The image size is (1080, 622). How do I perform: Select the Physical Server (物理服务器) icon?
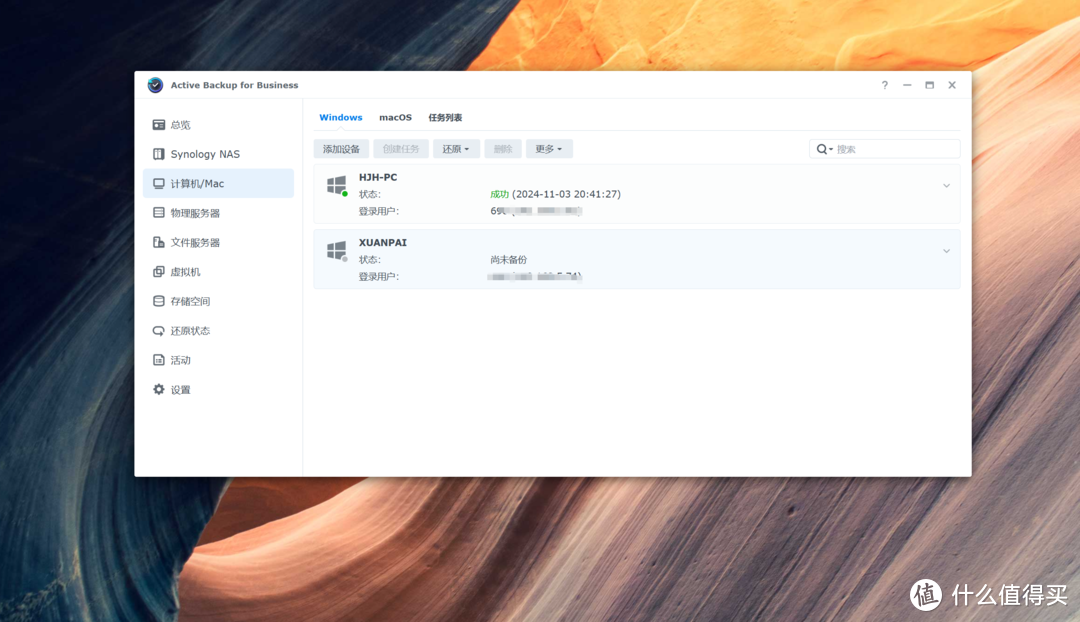coord(158,213)
